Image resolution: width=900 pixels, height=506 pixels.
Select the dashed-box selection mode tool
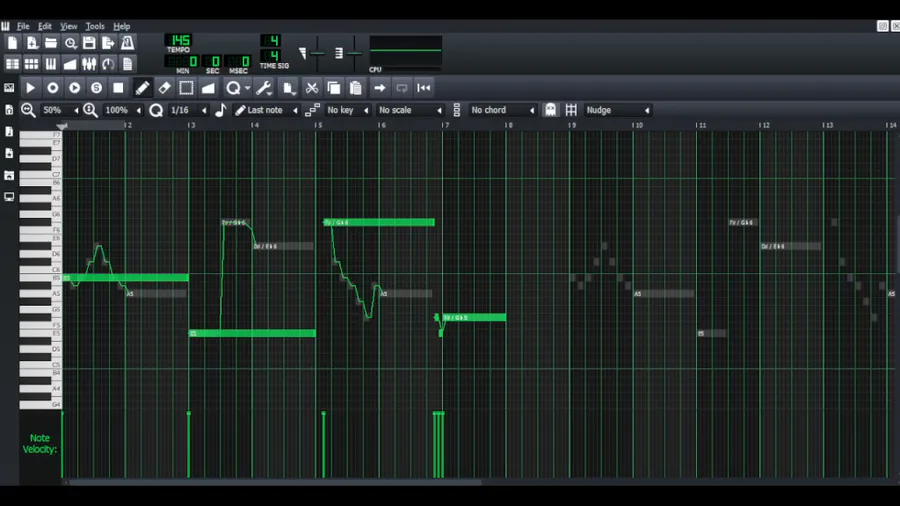[186, 88]
